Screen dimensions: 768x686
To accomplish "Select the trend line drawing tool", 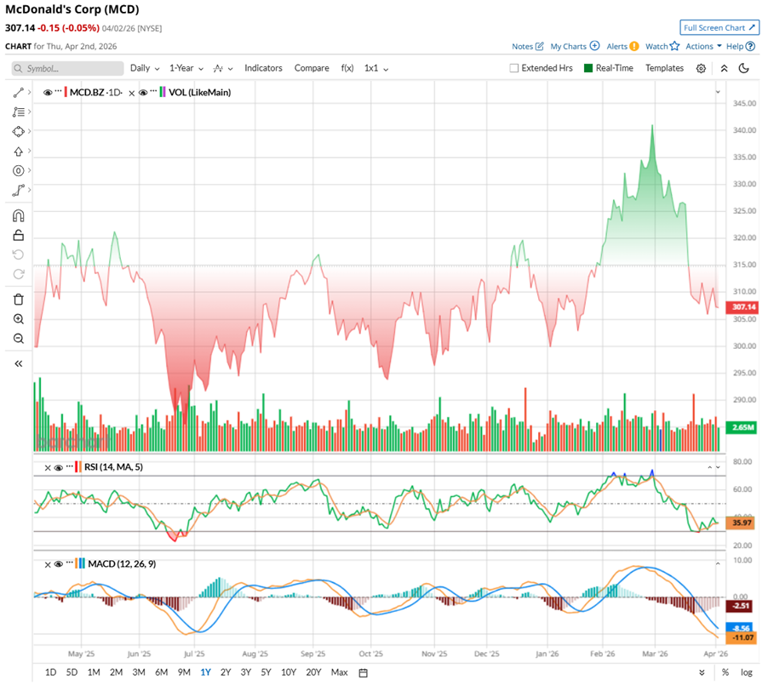I will tap(18, 91).
